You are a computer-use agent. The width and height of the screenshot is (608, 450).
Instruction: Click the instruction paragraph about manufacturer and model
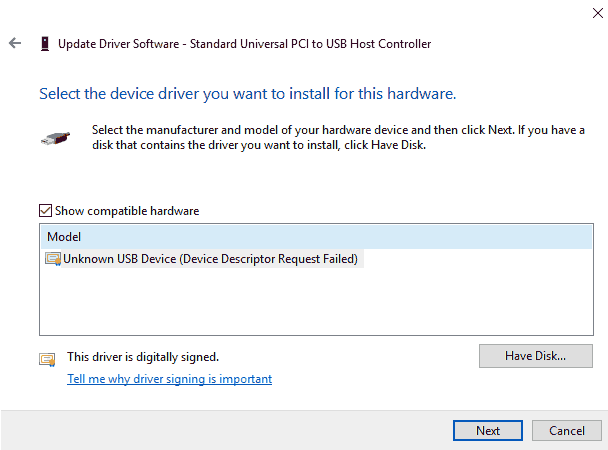[x=338, y=137]
